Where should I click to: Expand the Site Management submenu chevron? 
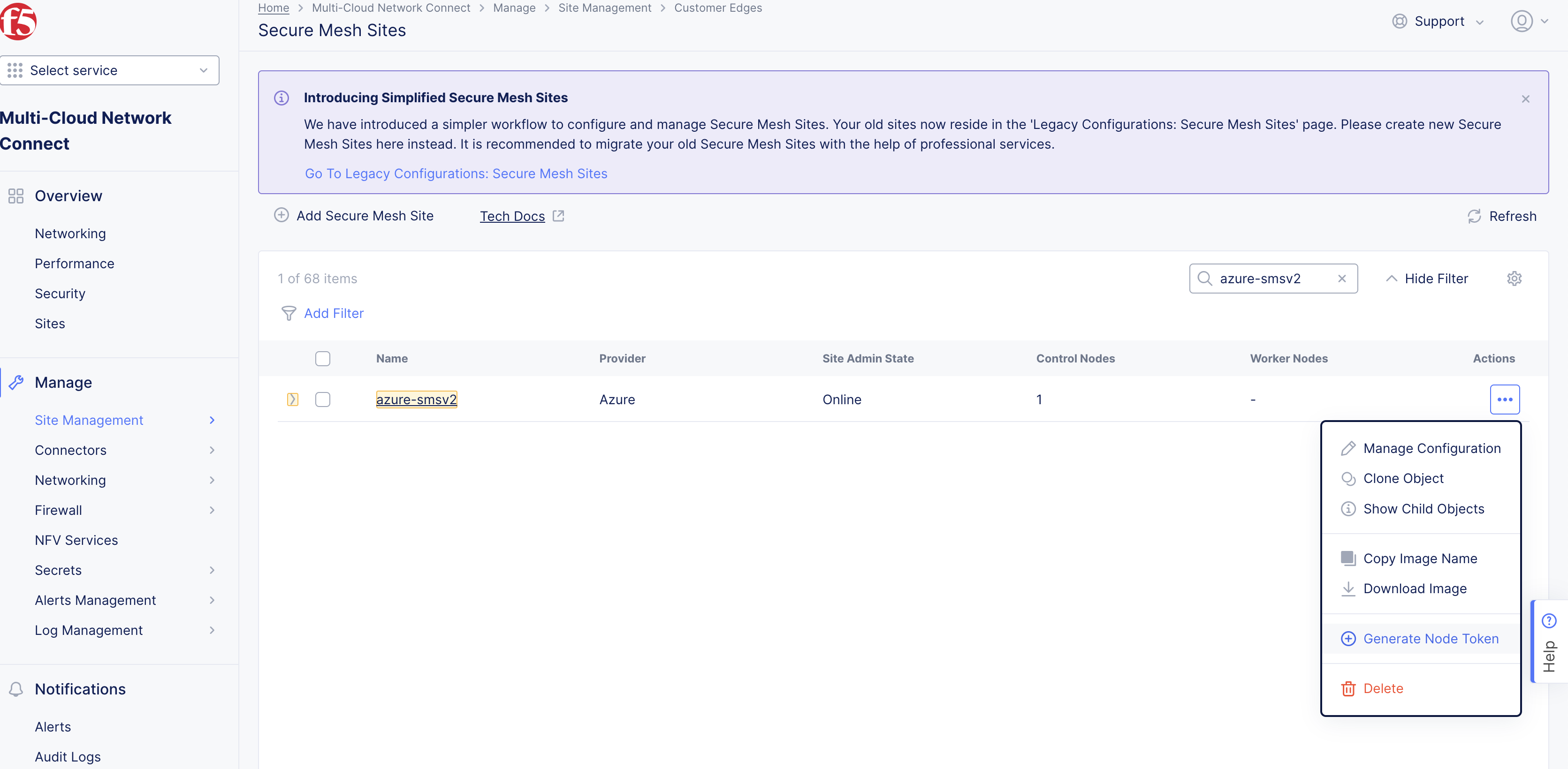(x=212, y=420)
